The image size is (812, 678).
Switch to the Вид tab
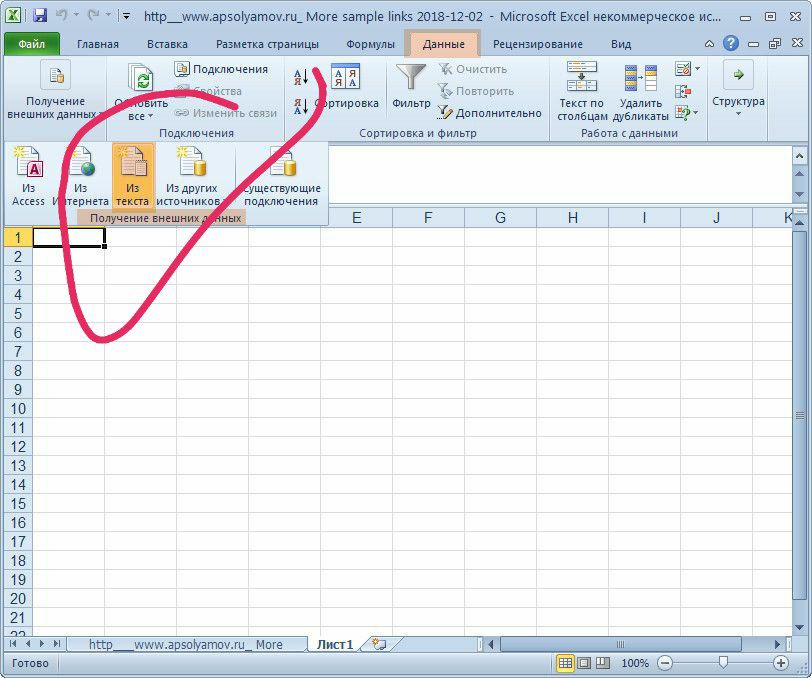coord(621,45)
